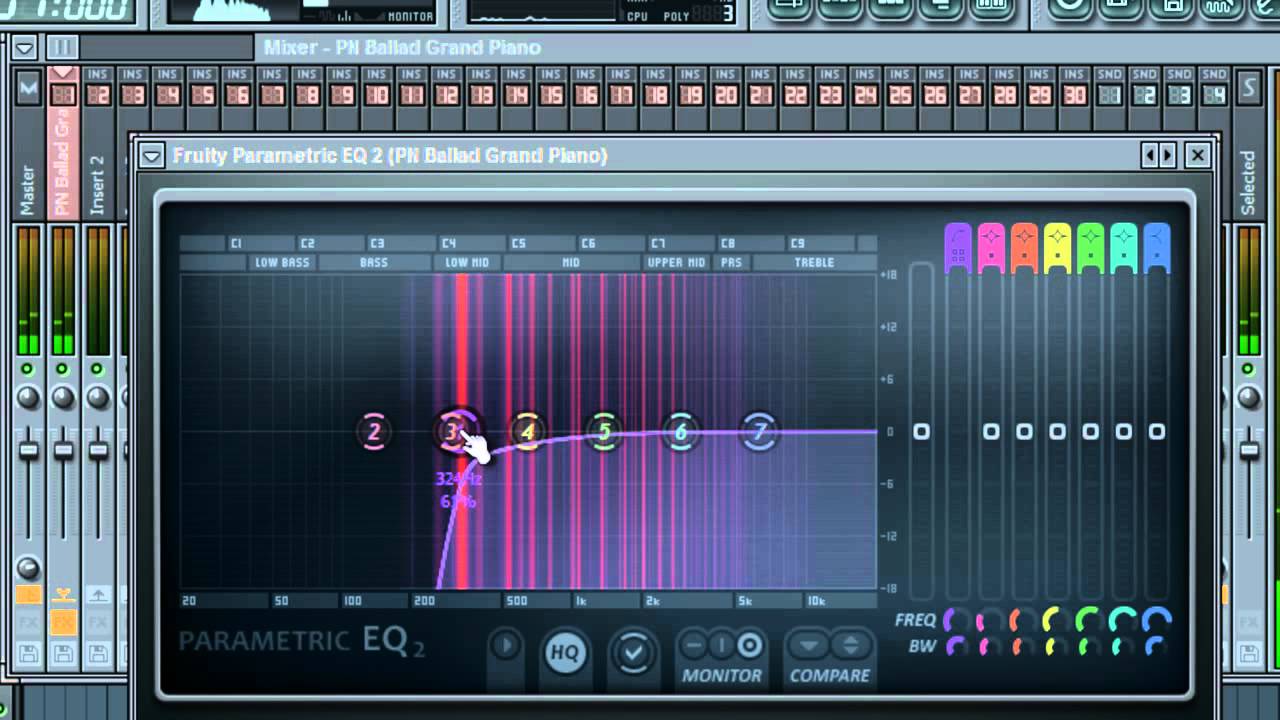This screenshot has height=720, width=1280.
Task: Select EQ band node 5 in graph
Action: click(x=604, y=432)
